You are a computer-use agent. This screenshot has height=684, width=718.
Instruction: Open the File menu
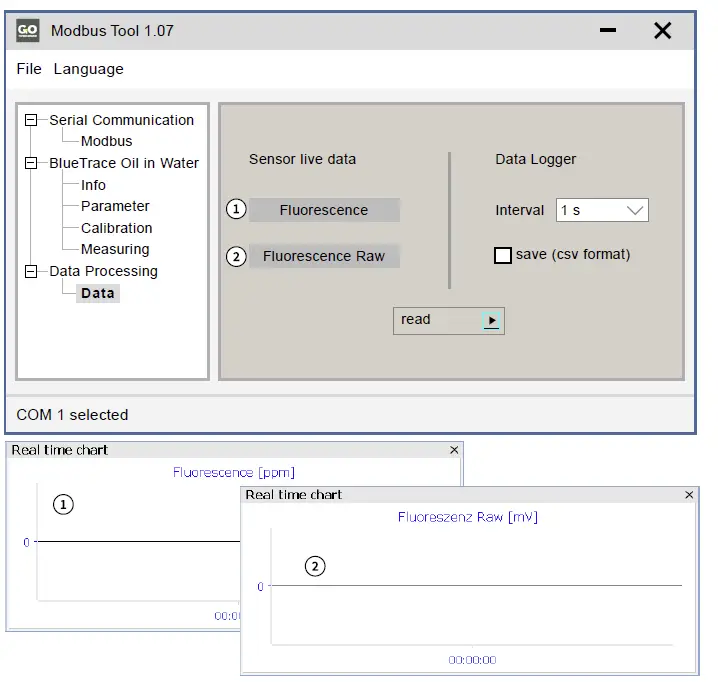(29, 69)
